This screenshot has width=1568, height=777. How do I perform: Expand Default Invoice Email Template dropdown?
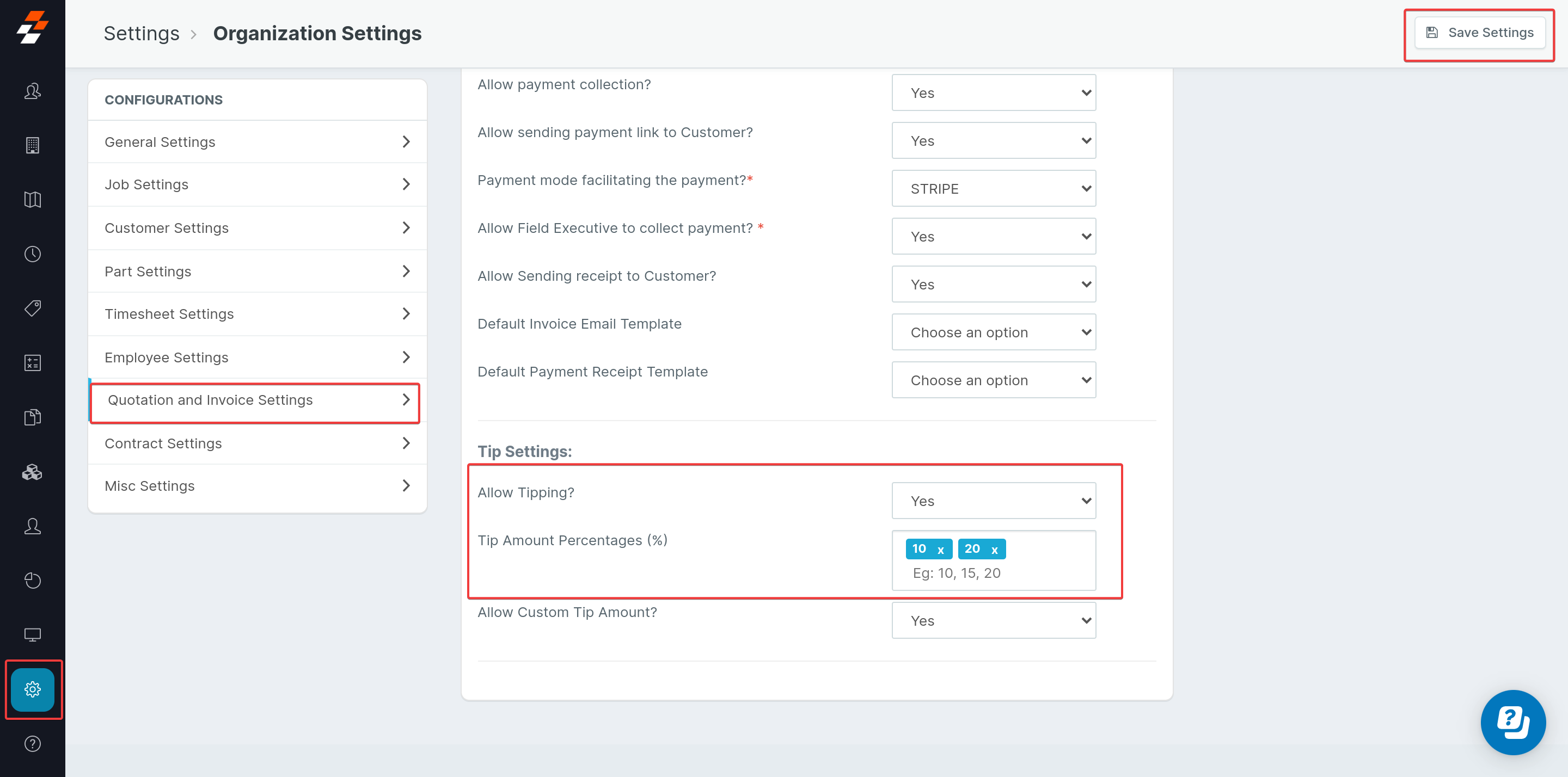(x=994, y=332)
